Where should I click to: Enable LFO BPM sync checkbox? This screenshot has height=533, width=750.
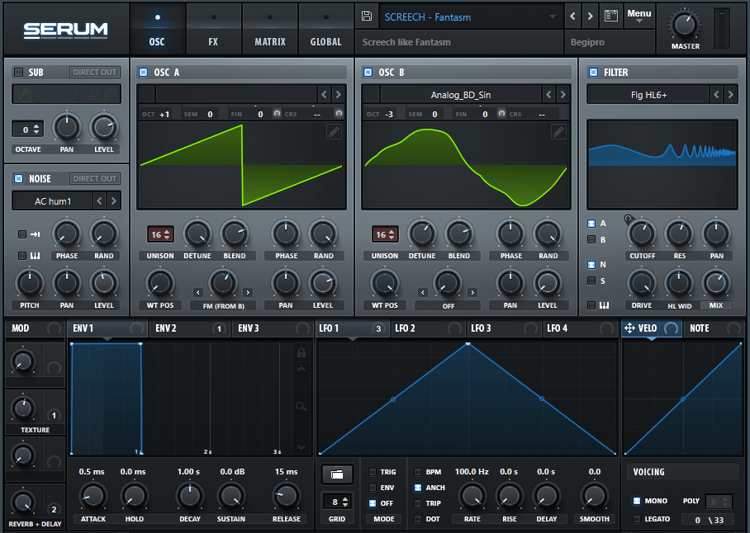point(418,472)
